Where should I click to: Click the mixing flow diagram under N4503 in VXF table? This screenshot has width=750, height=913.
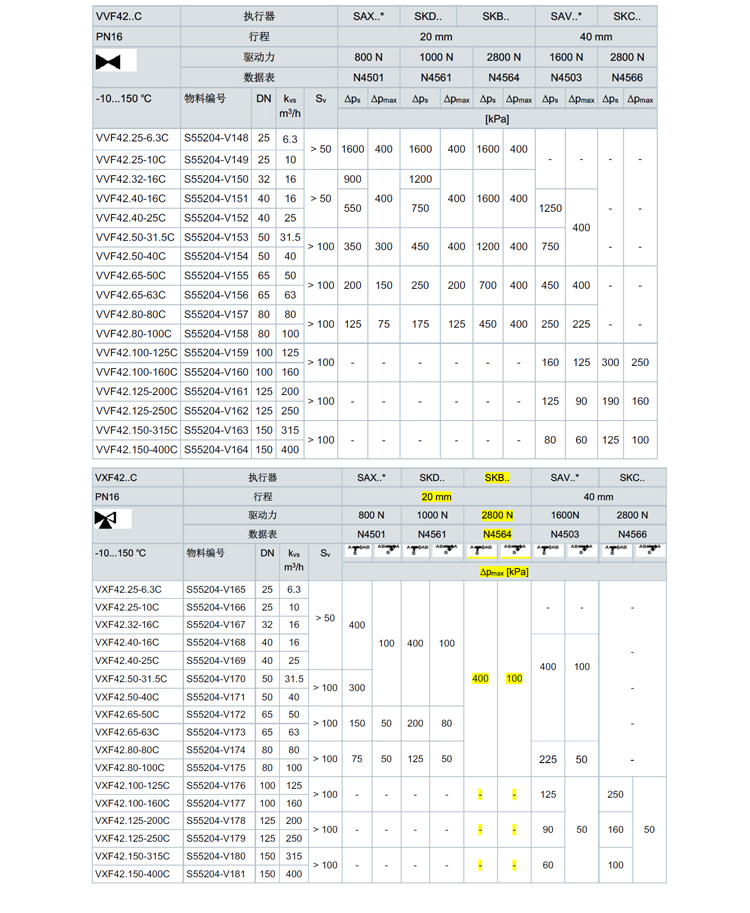pos(548,550)
